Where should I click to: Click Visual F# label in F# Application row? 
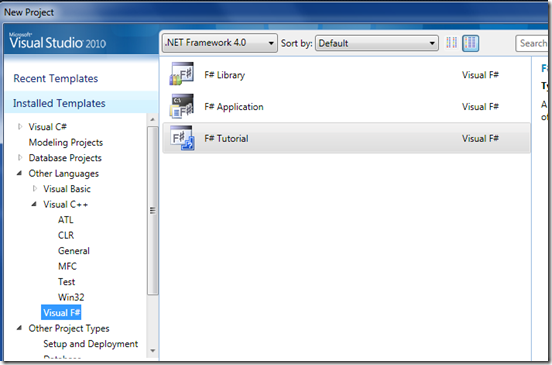[x=480, y=106]
